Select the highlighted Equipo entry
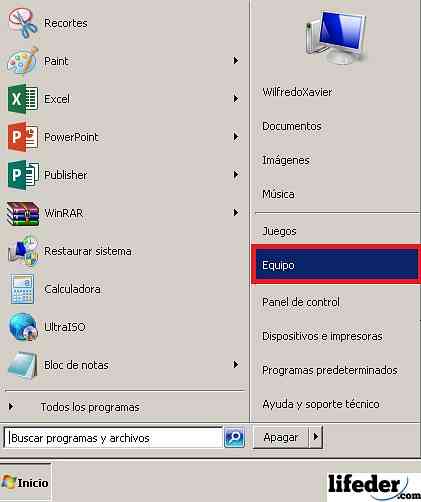Screen dimensions: 421x502 coord(336,265)
